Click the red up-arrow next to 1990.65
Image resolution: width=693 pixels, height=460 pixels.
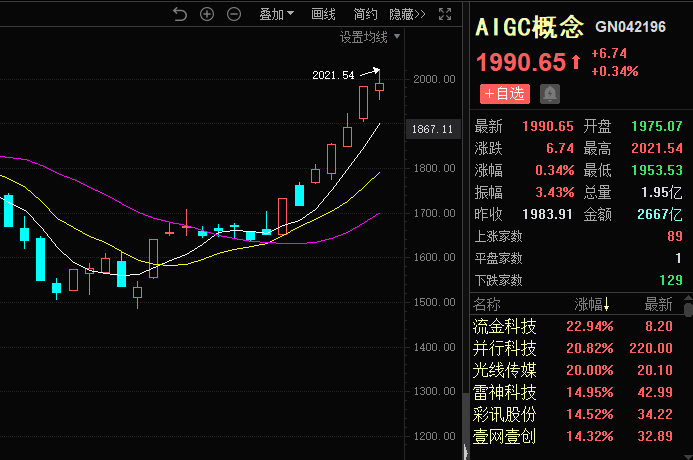tap(576, 63)
